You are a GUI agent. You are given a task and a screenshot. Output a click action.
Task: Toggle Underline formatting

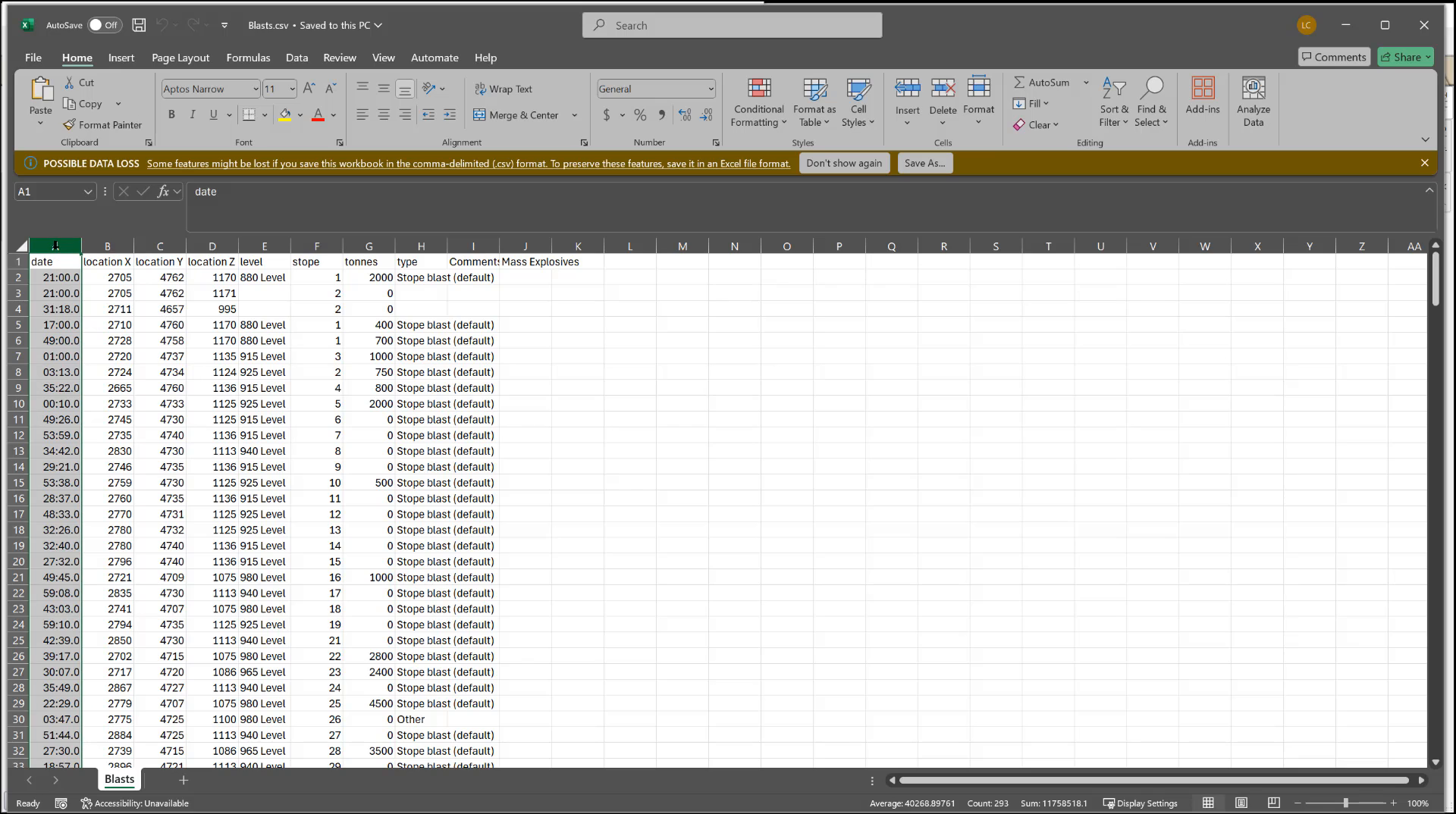click(213, 114)
